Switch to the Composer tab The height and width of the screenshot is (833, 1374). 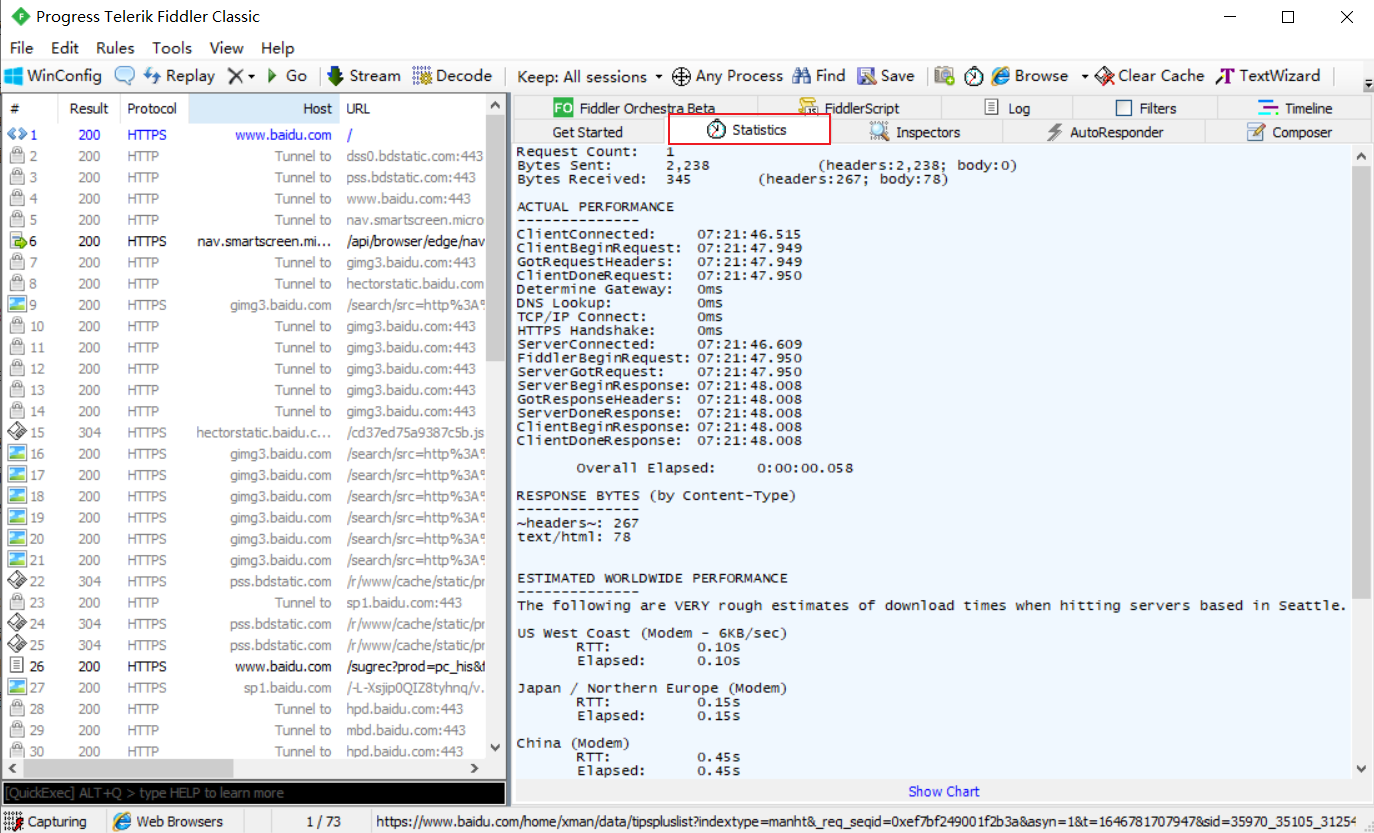click(x=1289, y=132)
